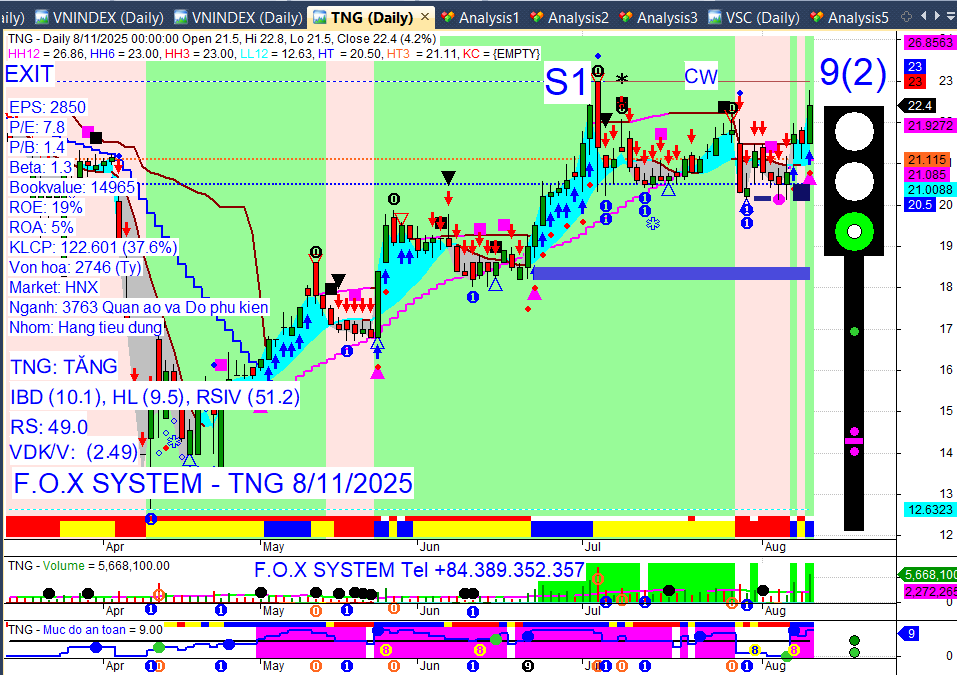Click the blue horizontal support zone bar

point(671,273)
